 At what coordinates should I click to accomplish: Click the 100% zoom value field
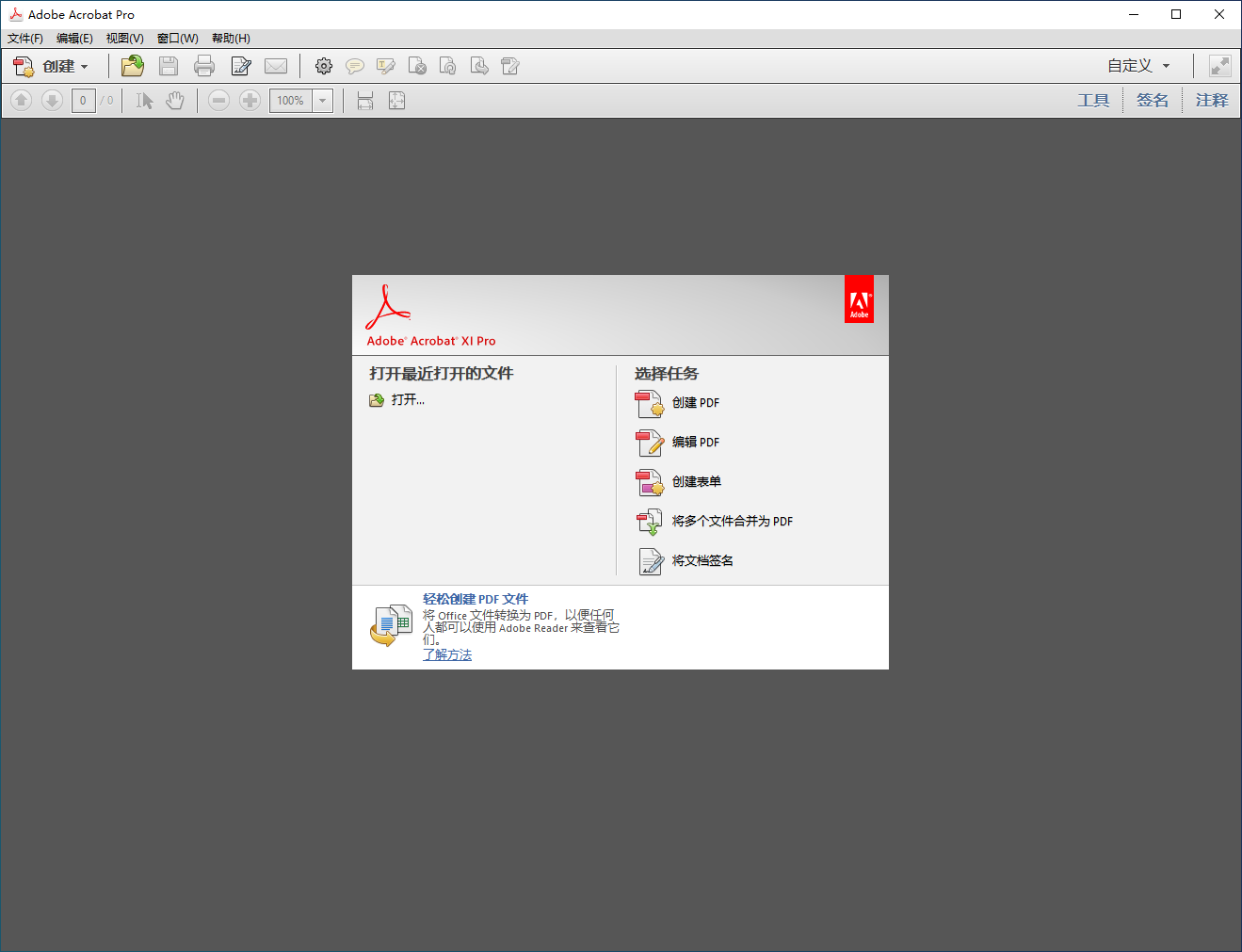[291, 100]
